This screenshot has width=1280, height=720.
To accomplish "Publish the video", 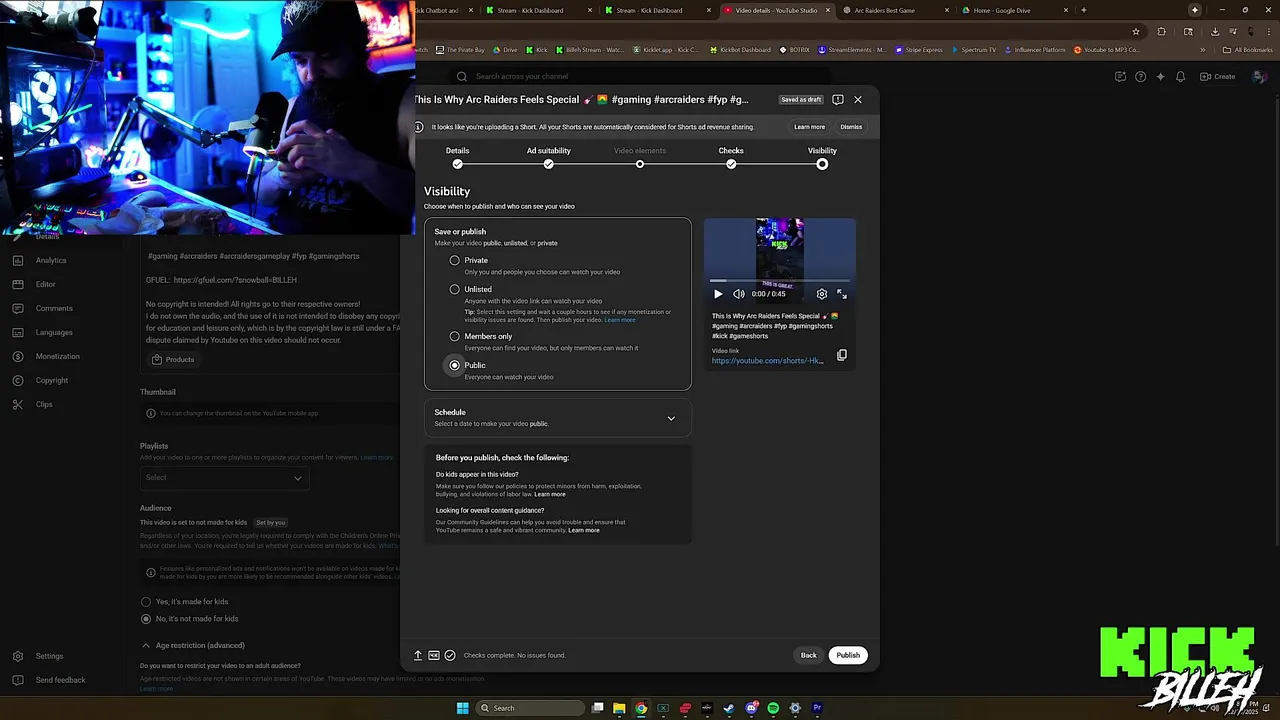I will (x=848, y=655).
